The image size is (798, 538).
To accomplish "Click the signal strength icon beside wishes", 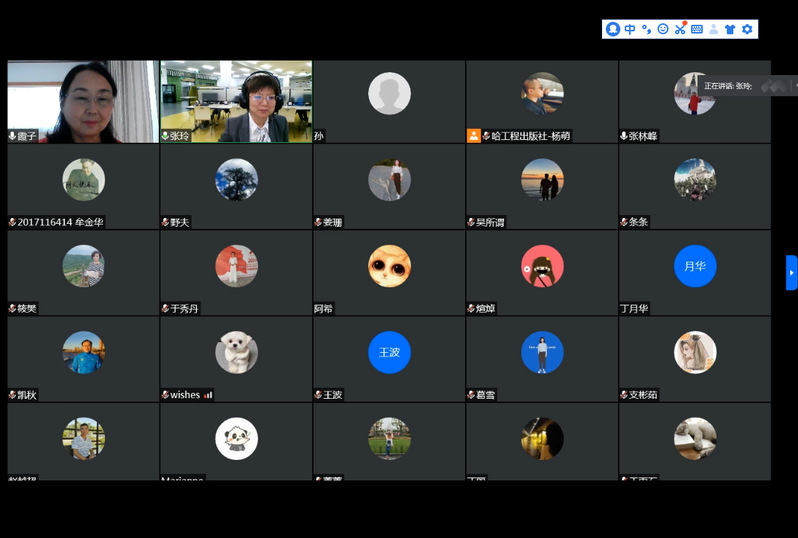I will (208, 395).
